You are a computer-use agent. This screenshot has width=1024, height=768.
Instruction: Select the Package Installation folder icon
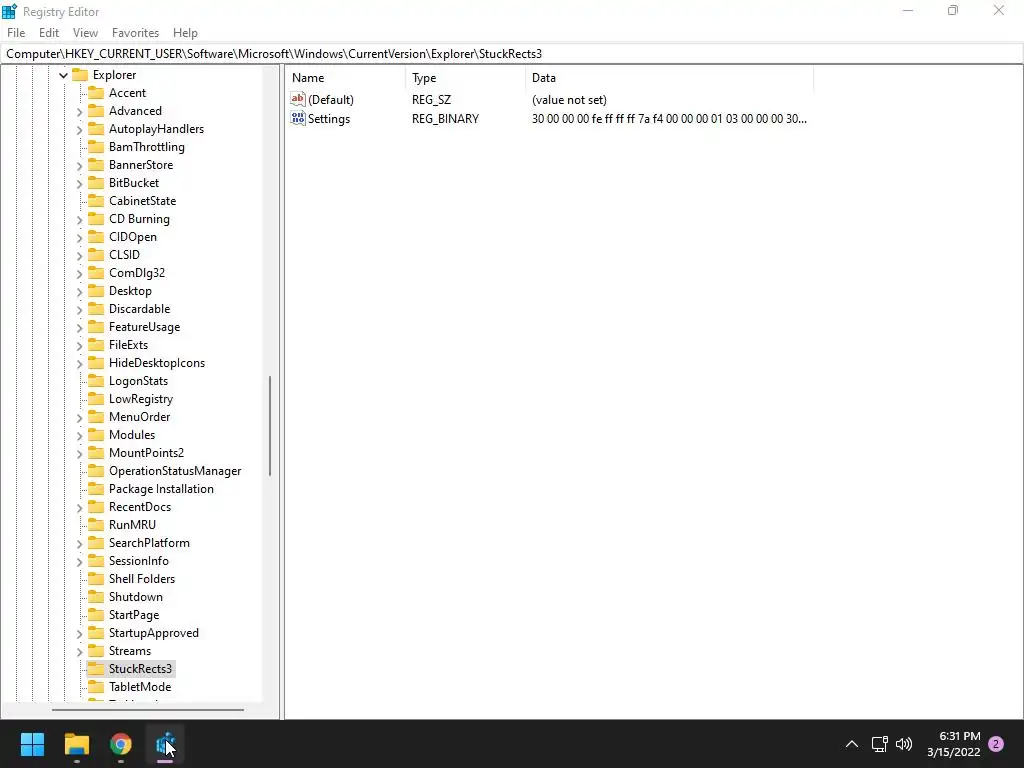click(96, 488)
